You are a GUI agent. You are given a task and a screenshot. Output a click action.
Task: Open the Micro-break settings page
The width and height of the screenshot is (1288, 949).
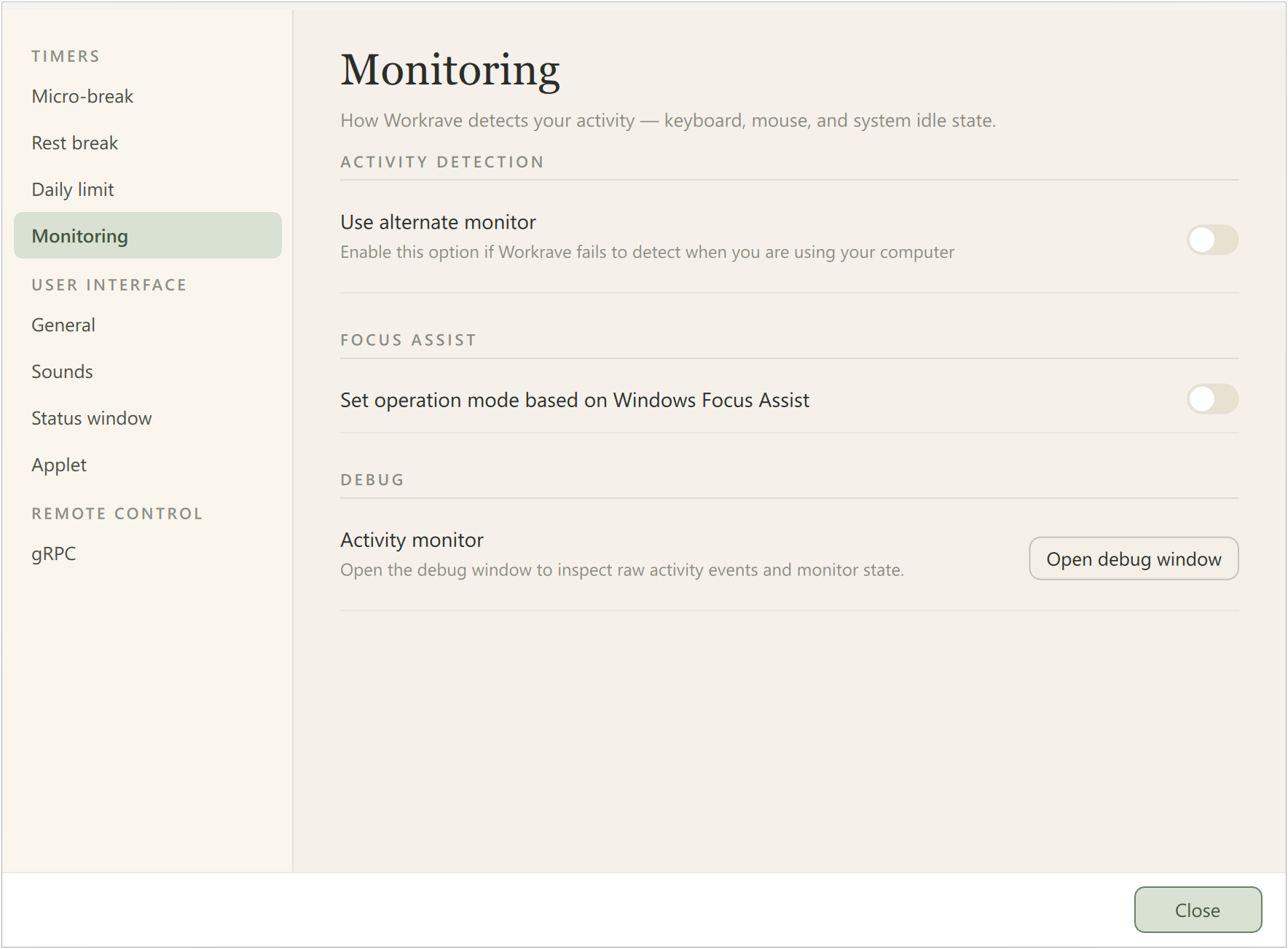[x=148, y=96]
